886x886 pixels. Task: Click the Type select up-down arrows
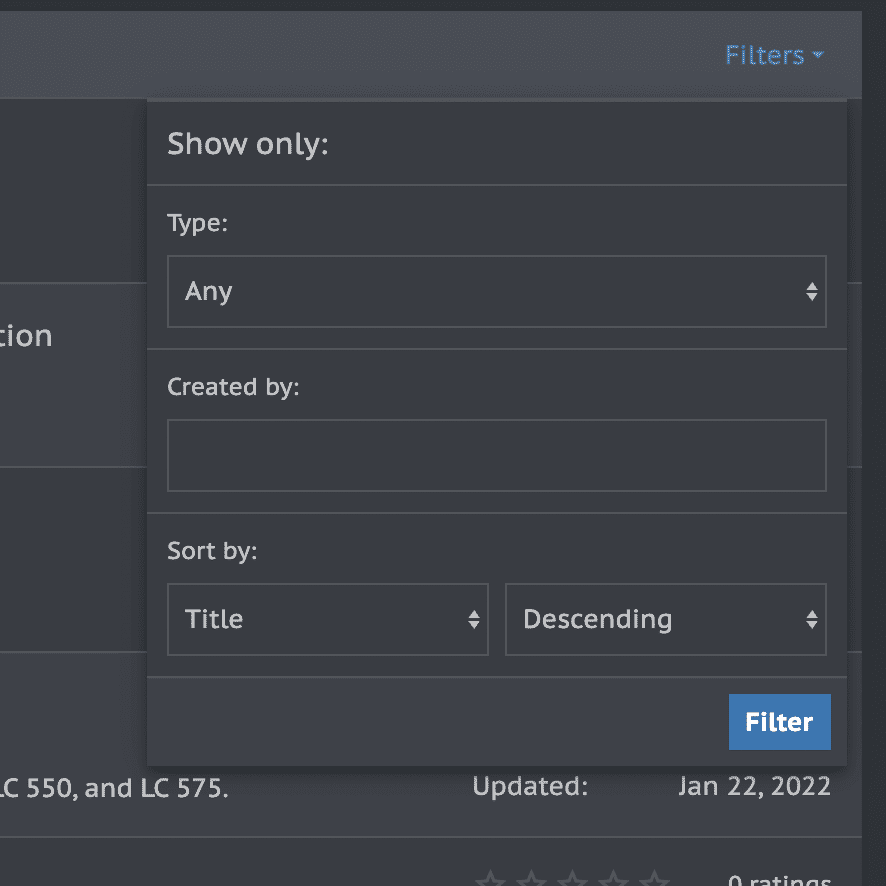pyautogui.click(x=812, y=292)
